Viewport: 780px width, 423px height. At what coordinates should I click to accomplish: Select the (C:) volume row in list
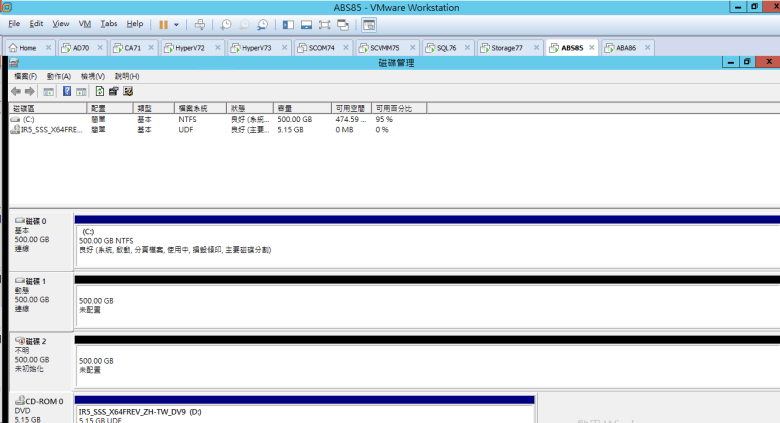tap(28, 118)
